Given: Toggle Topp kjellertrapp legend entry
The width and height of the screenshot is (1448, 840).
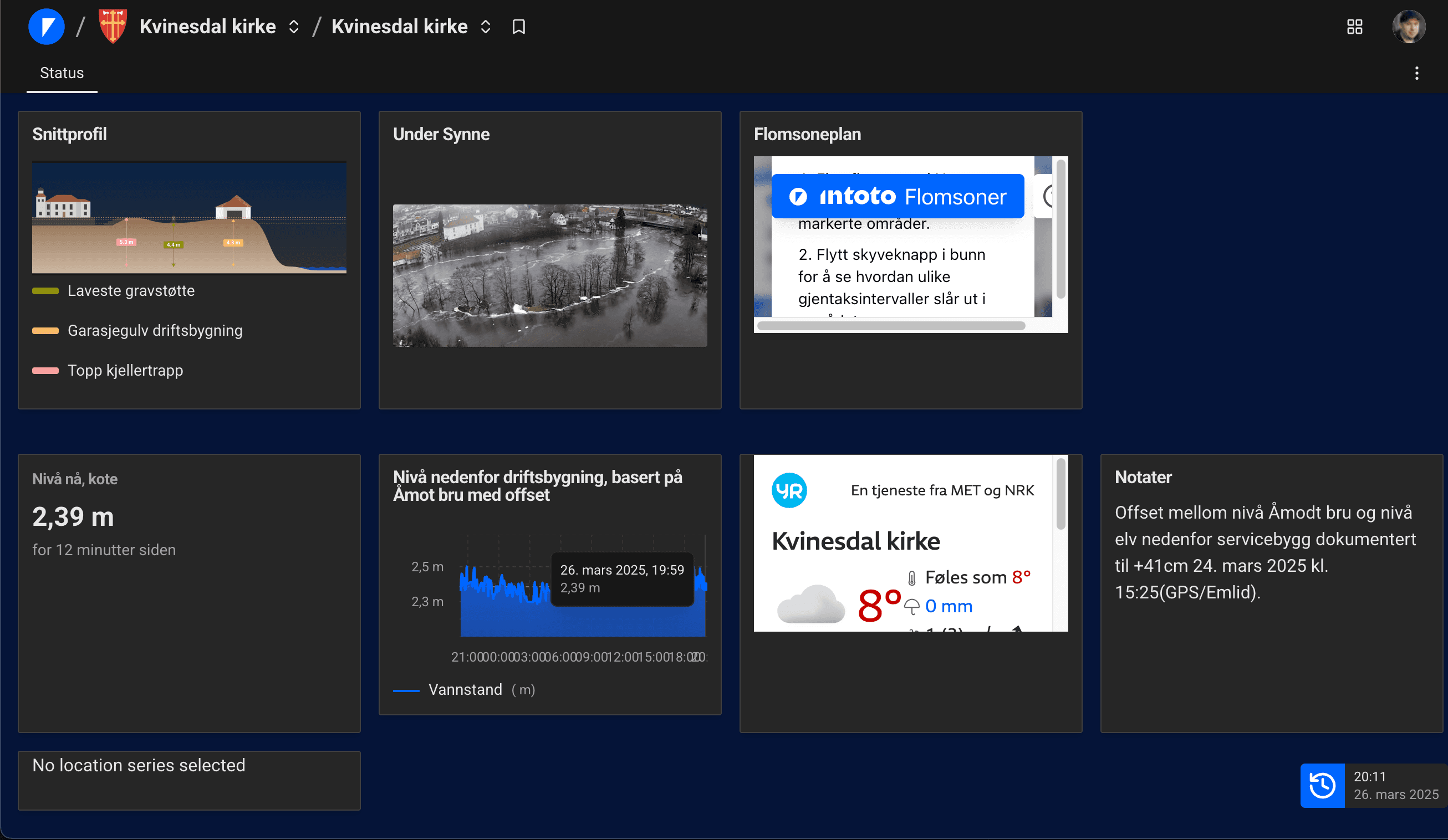Looking at the screenshot, I should click(125, 370).
